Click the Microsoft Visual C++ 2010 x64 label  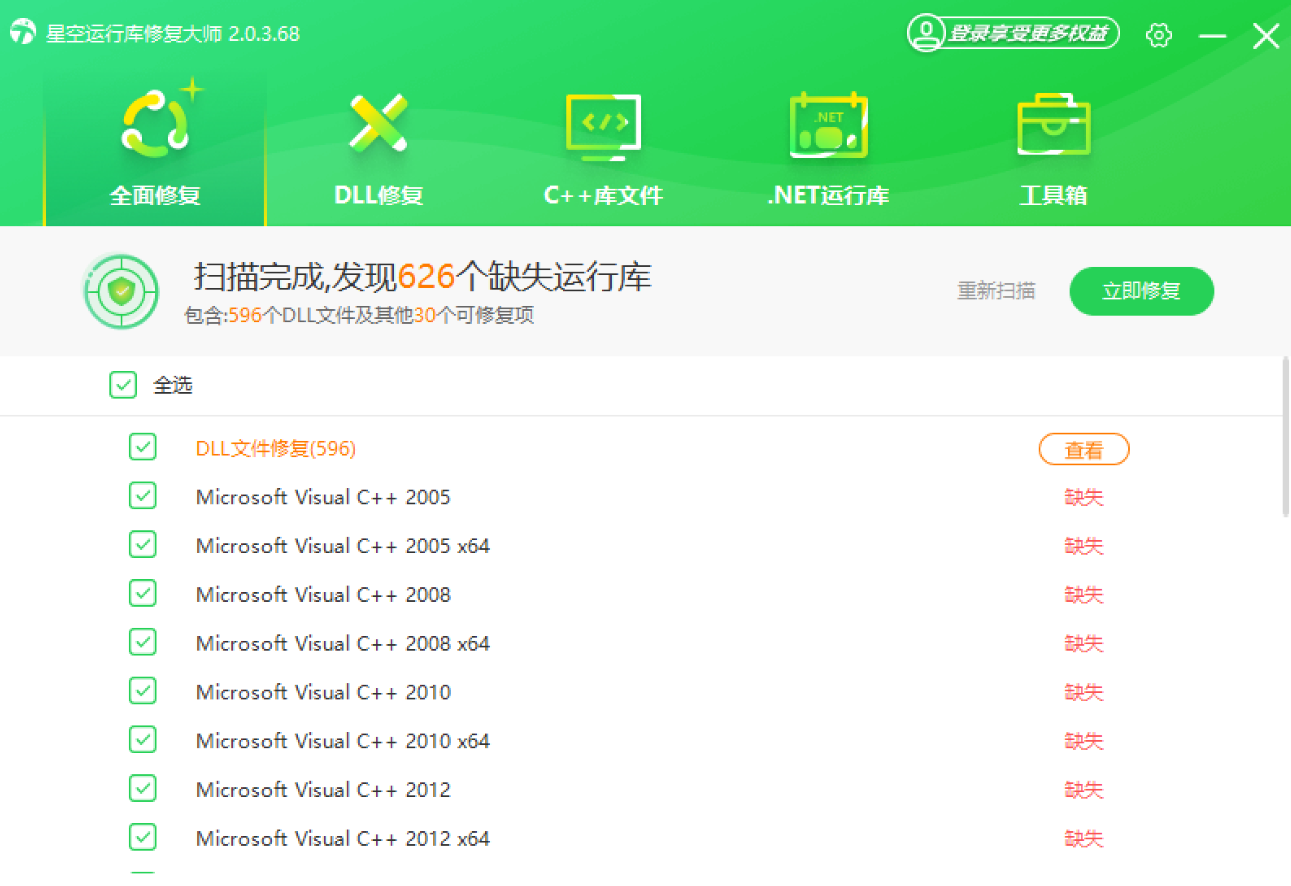coord(343,741)
